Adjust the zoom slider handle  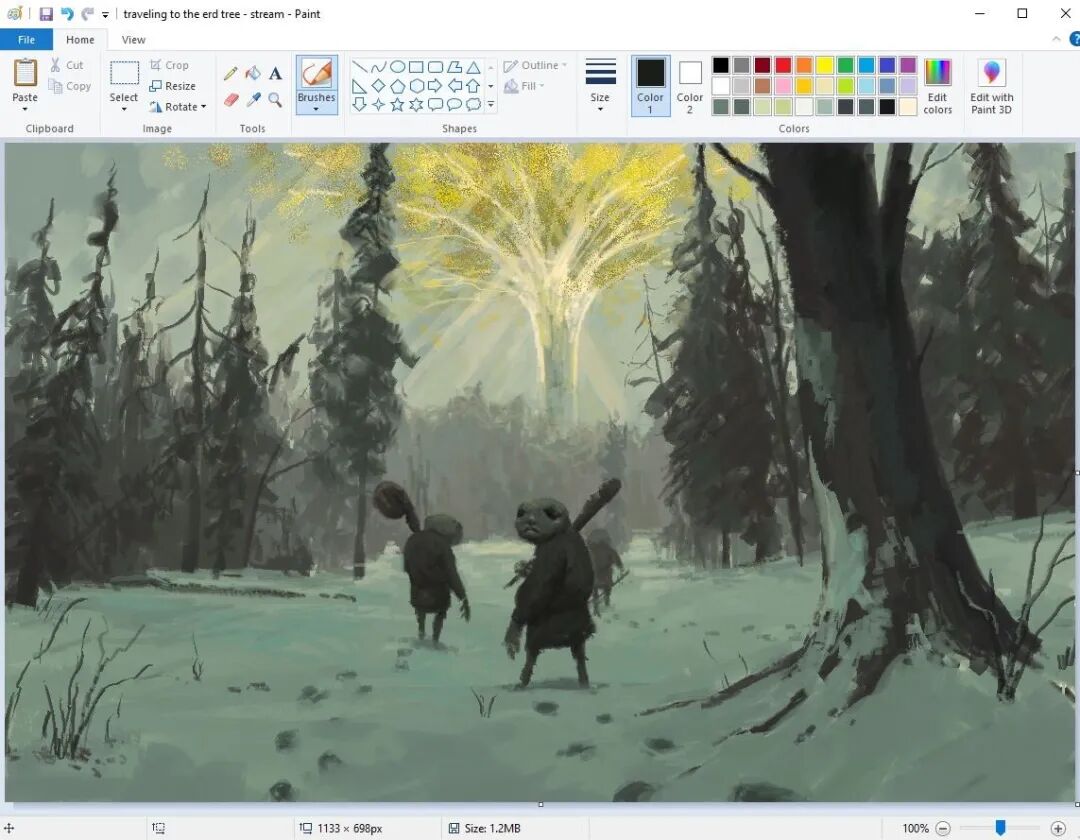pos(1000,828)
